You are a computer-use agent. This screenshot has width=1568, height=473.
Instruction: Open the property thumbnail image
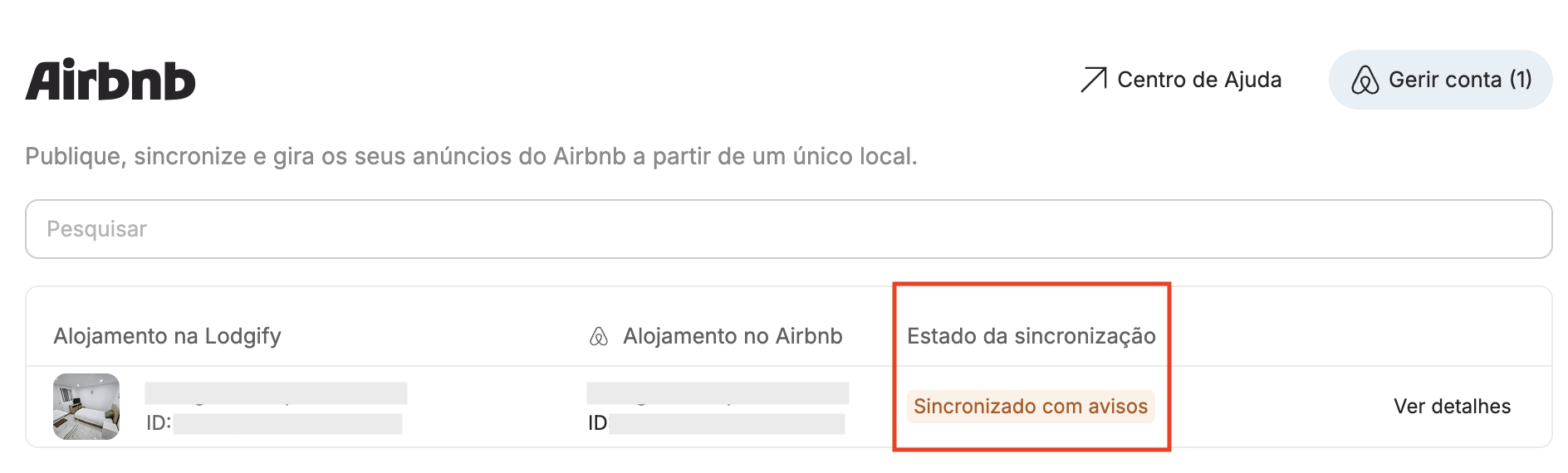(86, 407)
